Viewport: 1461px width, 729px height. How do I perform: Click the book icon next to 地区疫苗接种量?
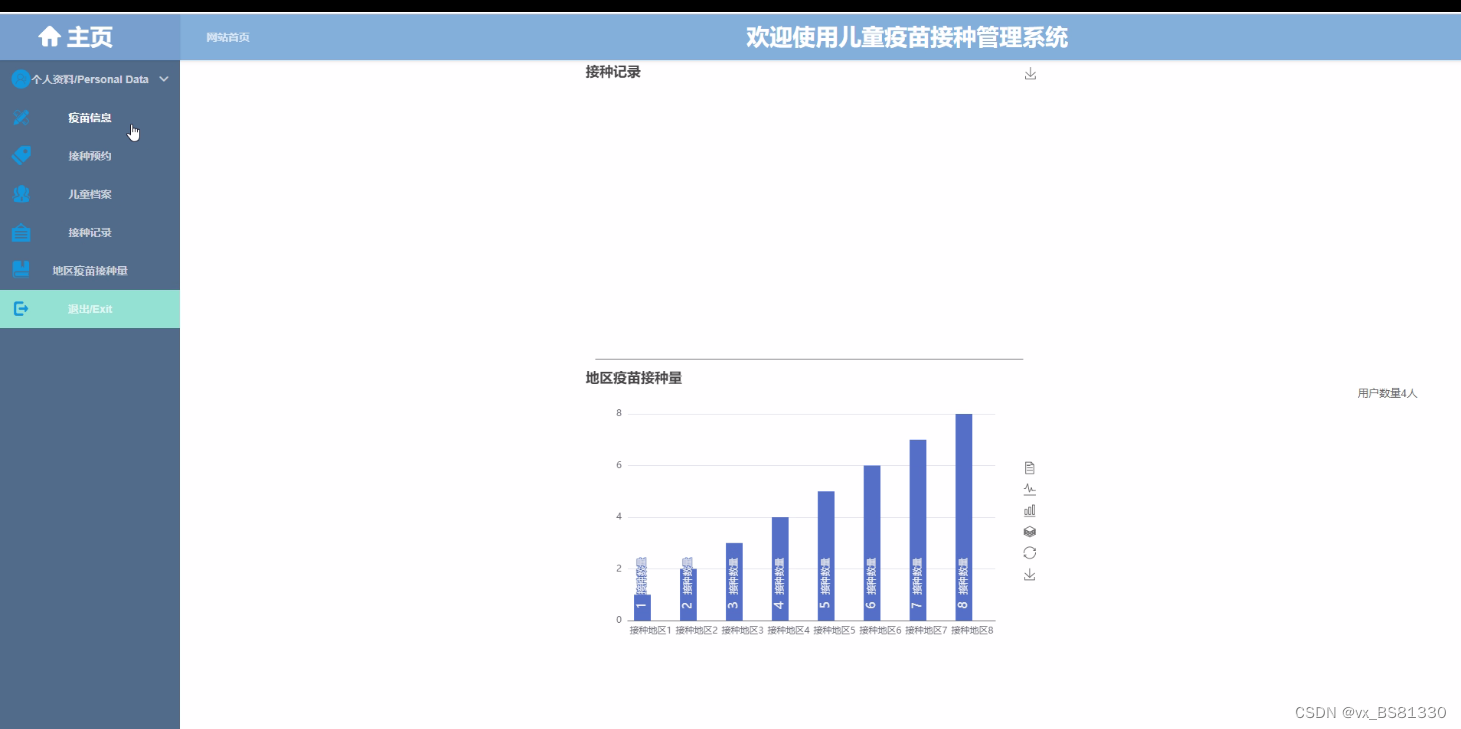[x=21, y=270]
